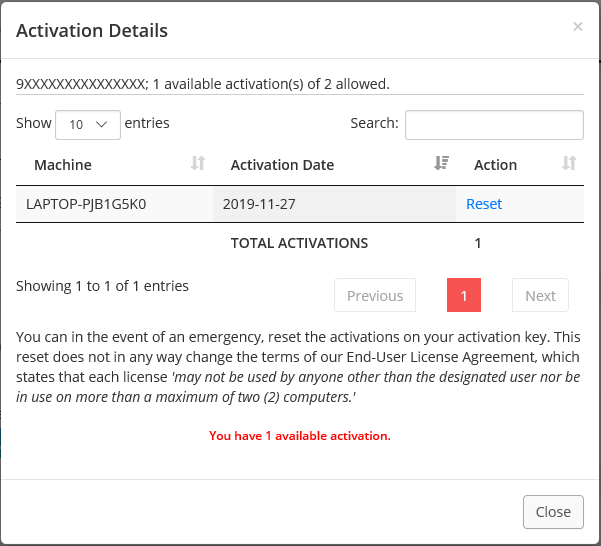The image size is (601, 546).
Task: Select page 1 in pagination
Action: (464, 295)
